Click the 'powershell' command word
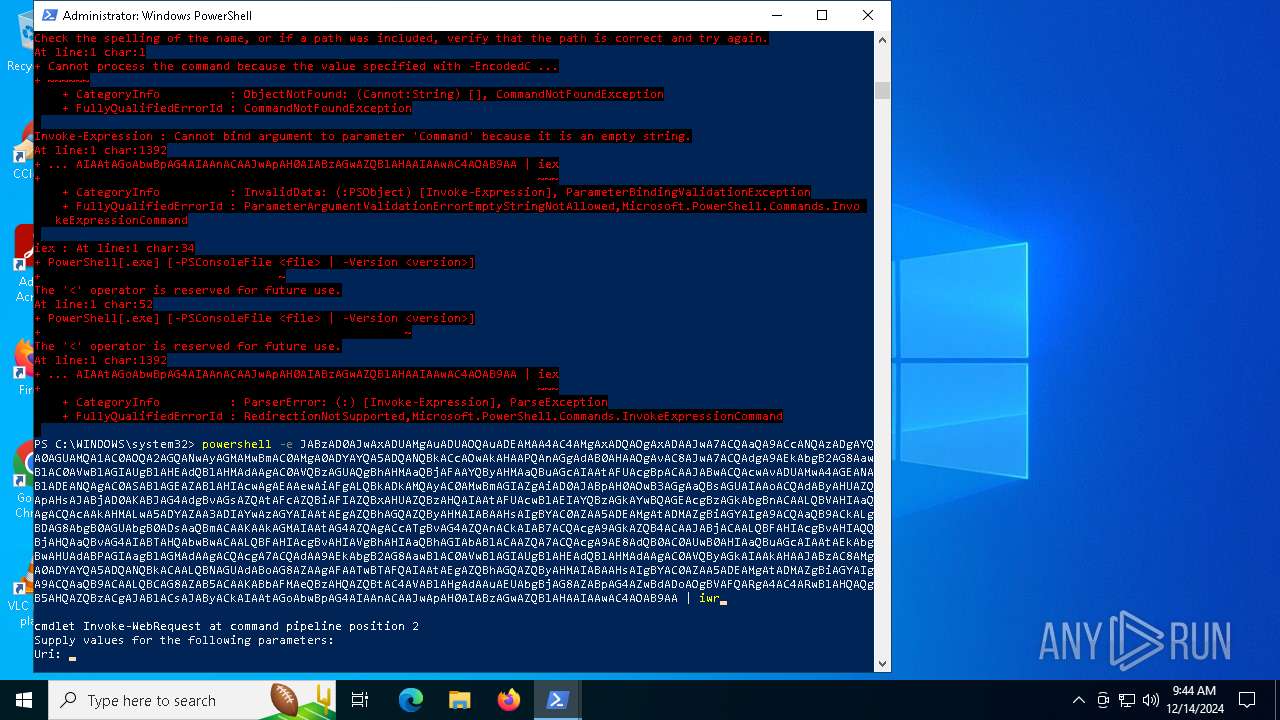This screenshot has height=720, width=1280. [236, 444]
